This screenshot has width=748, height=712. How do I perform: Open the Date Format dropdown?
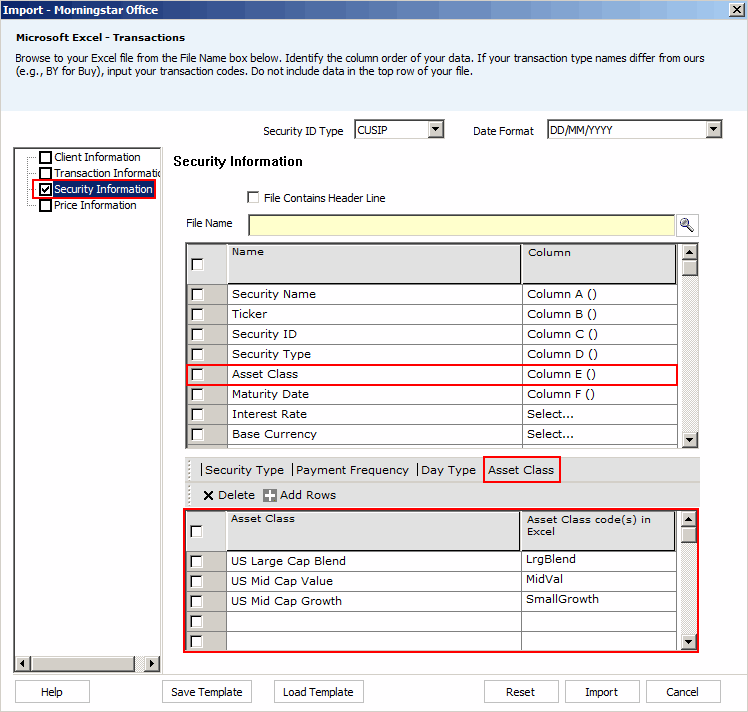click(x=713, y=130)
